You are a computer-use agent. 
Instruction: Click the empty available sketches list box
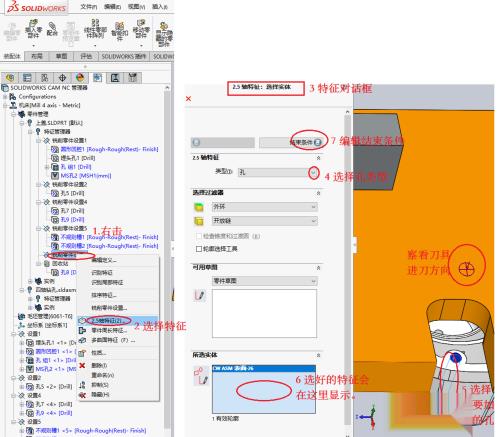pyautogui.click(x=264, y=313)
